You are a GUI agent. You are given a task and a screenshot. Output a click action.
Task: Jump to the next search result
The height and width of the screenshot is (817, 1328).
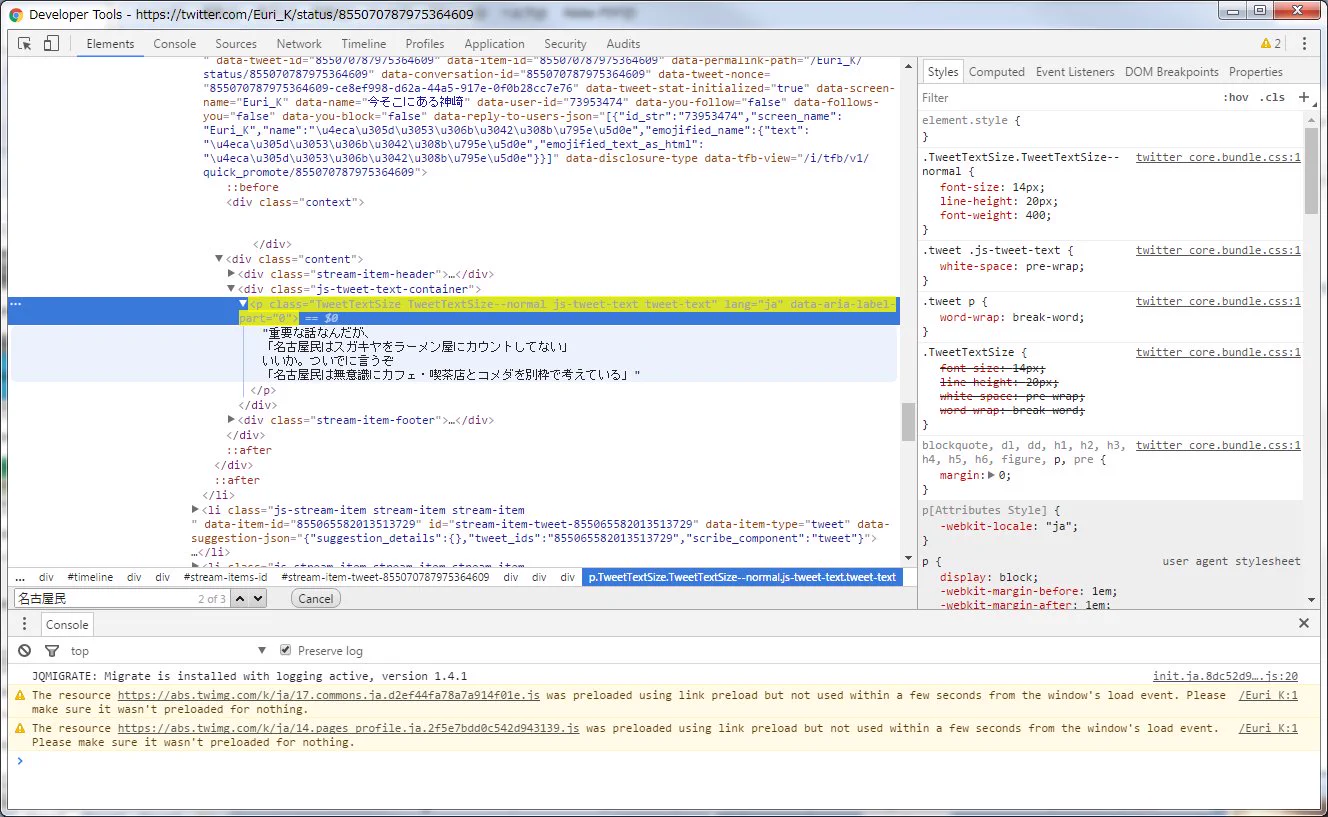[x=257, y=598]
